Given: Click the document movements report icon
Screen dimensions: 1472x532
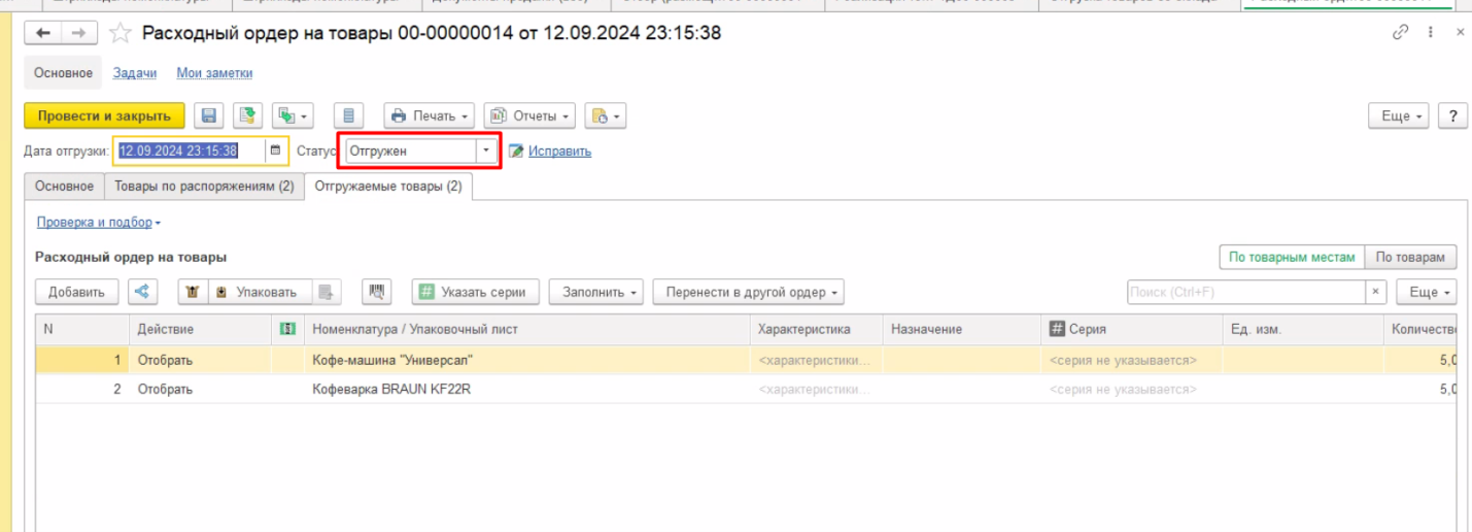Looking at the screenshot, I should [348, 116].
